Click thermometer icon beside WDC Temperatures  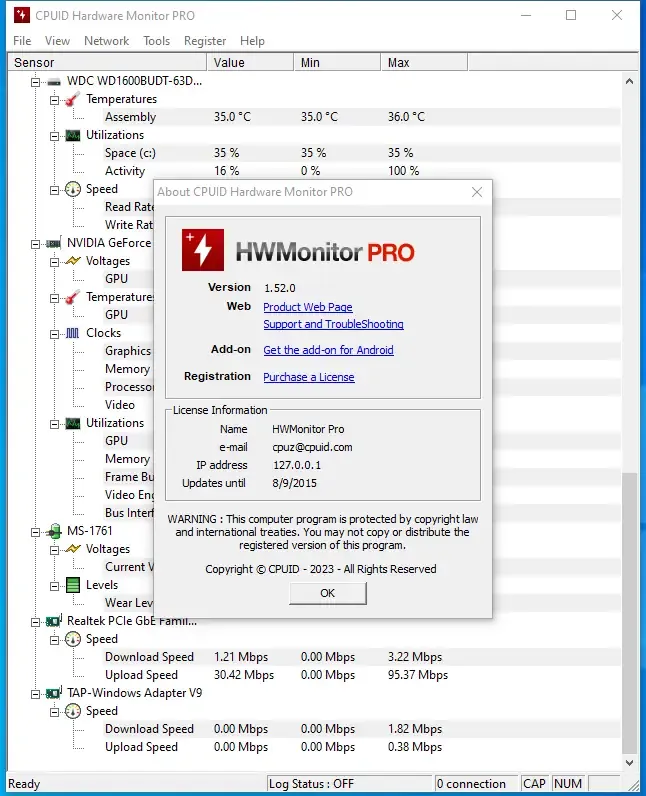pos(73,99)
